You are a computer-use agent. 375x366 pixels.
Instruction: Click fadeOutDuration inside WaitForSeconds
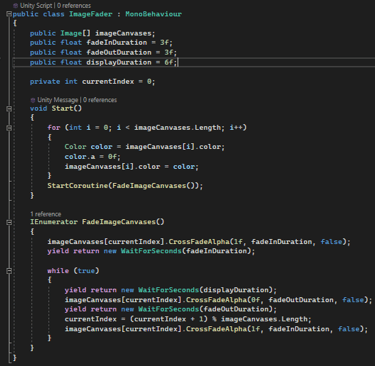click(x=236, y=309)
